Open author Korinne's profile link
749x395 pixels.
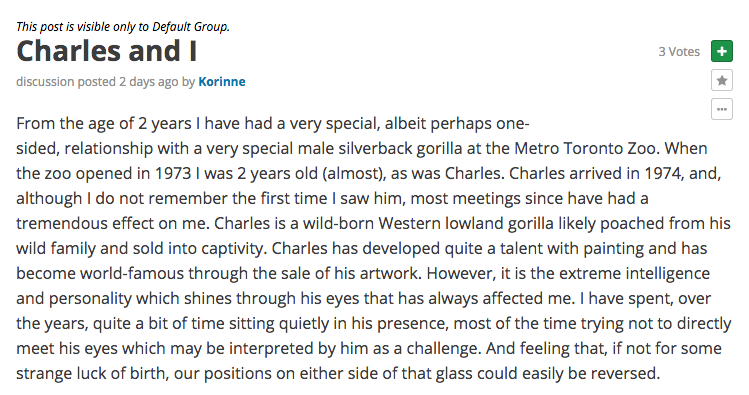click(222, 82)
